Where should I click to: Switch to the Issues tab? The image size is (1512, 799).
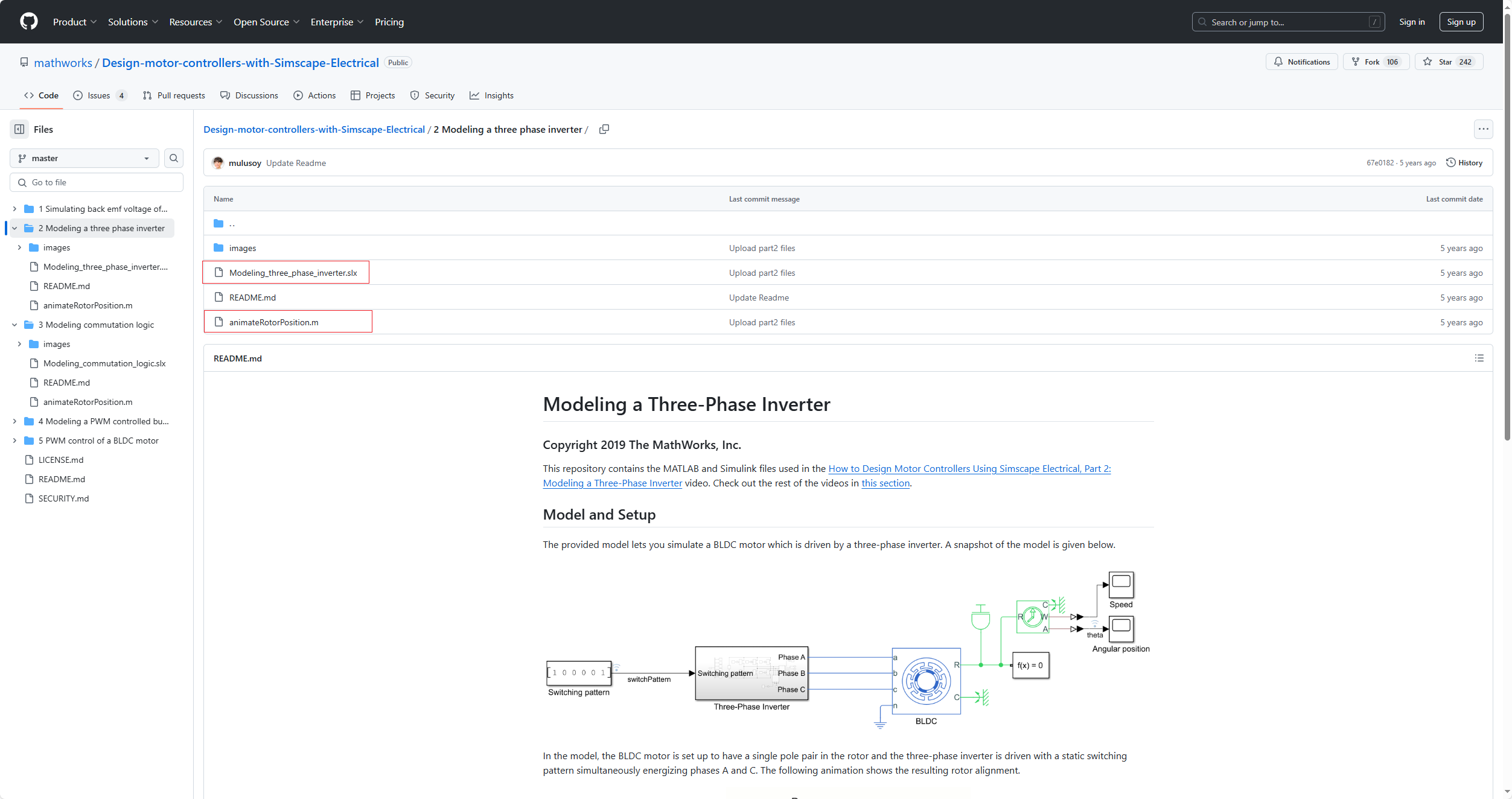pos(99,95)
